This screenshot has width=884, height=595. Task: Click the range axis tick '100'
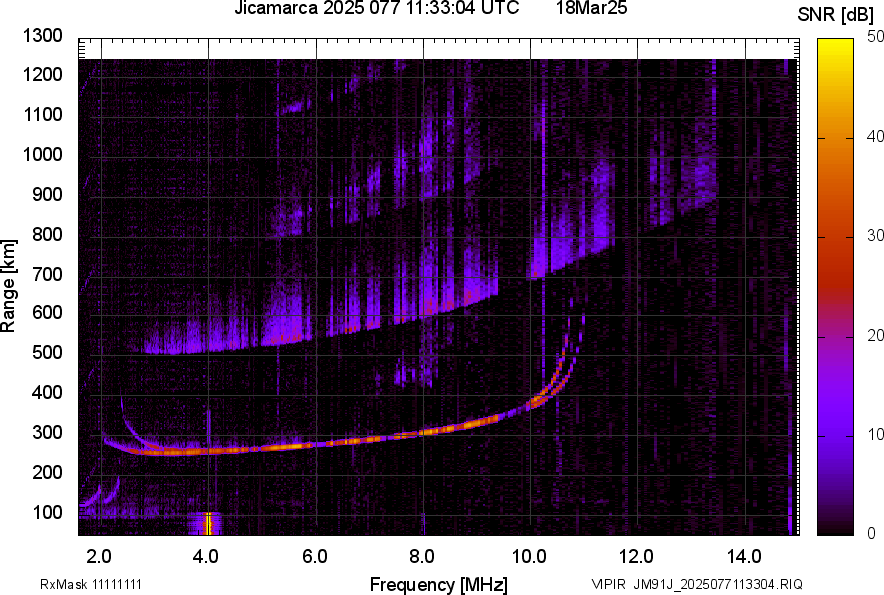[48, 512]
